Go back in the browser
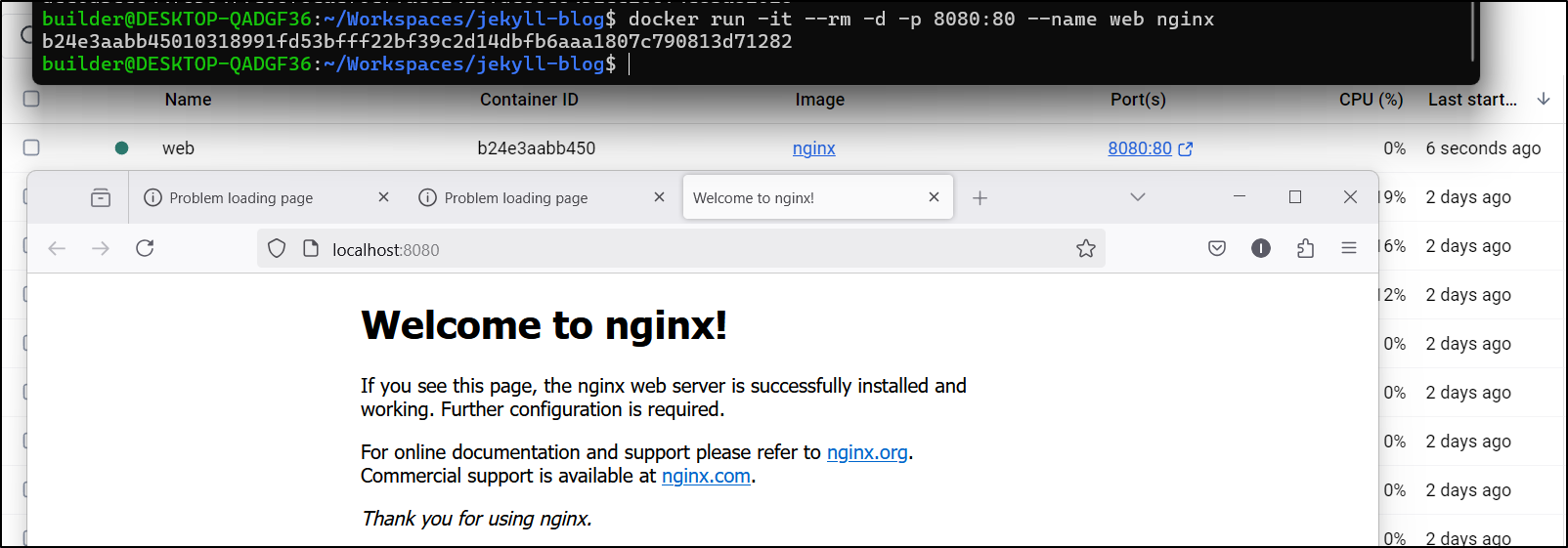This screenshot has height=548, width=1568. pyautogui.click(x=57, y=248)
